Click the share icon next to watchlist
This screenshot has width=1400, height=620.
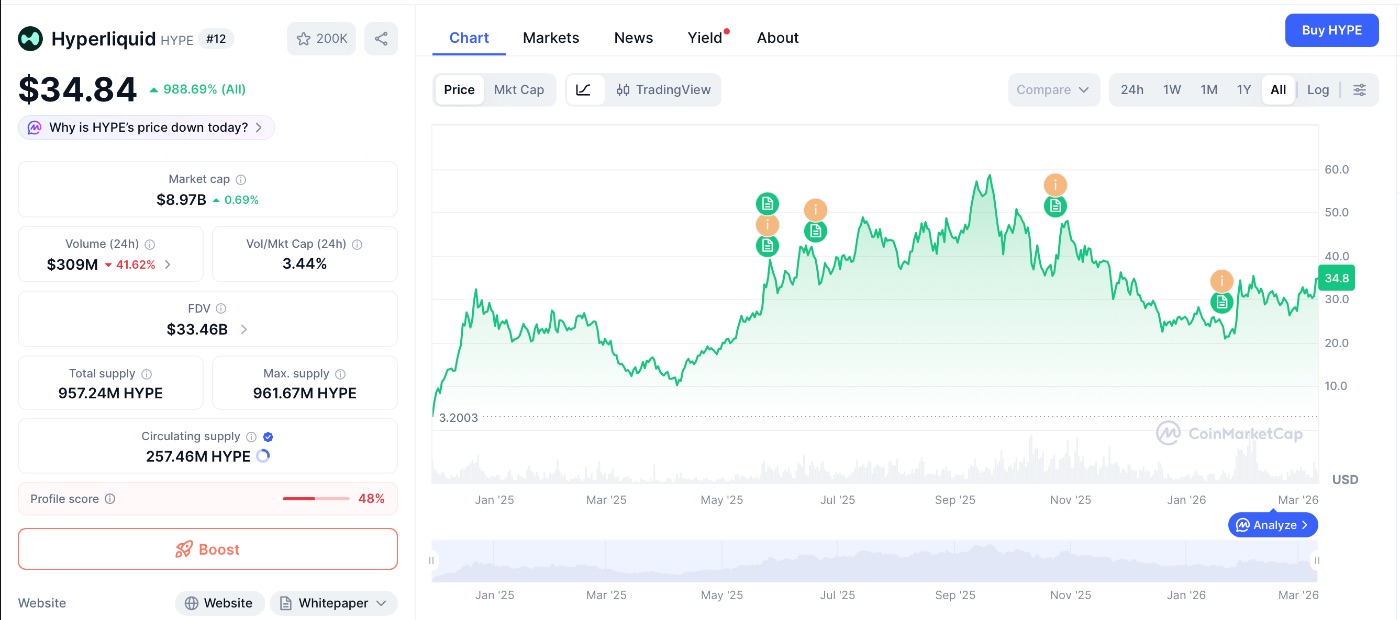pos(381,39)
